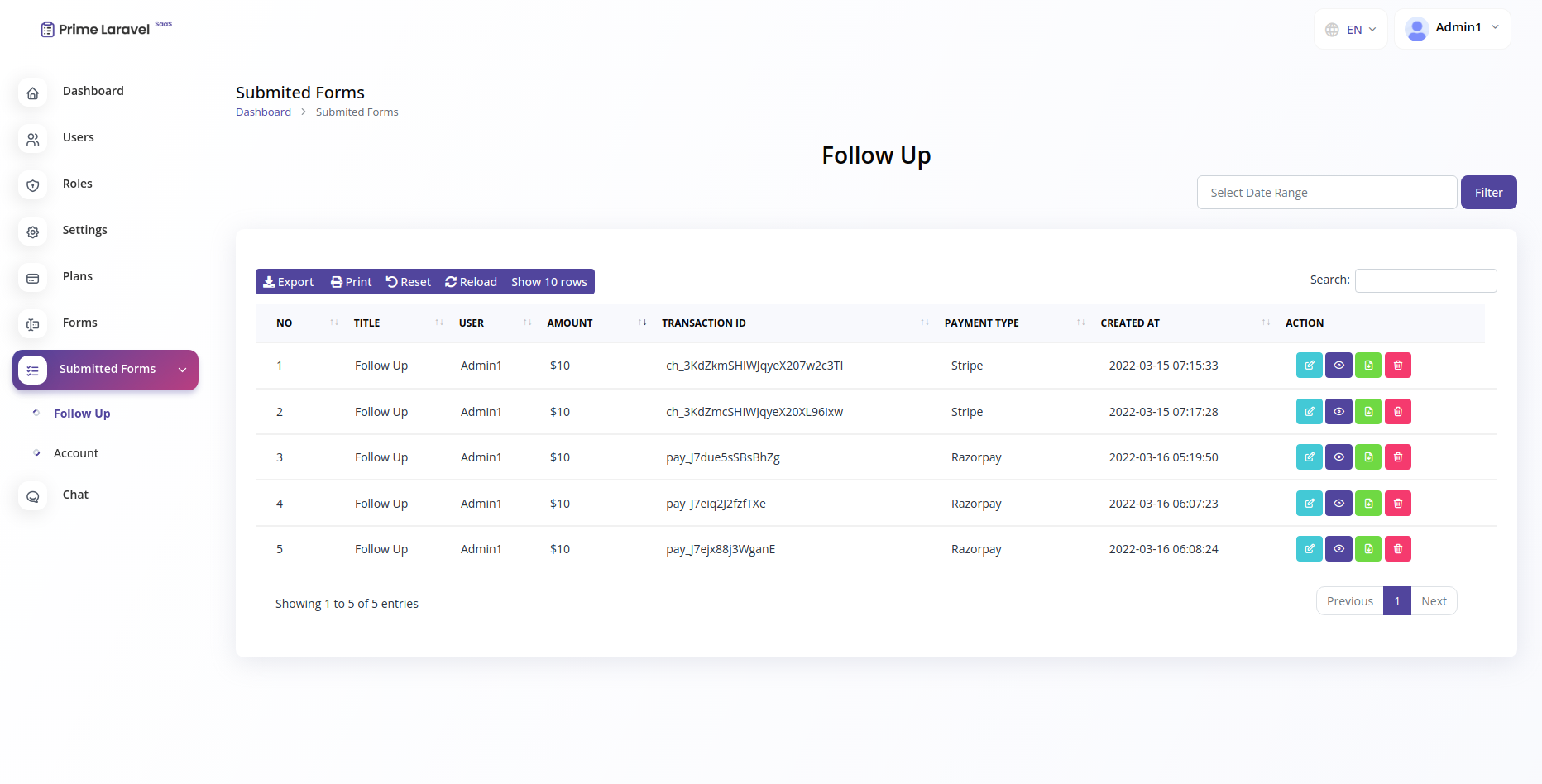
Task: Open the Dashboard home icon in sidebar
Action: tap(32, 93)
